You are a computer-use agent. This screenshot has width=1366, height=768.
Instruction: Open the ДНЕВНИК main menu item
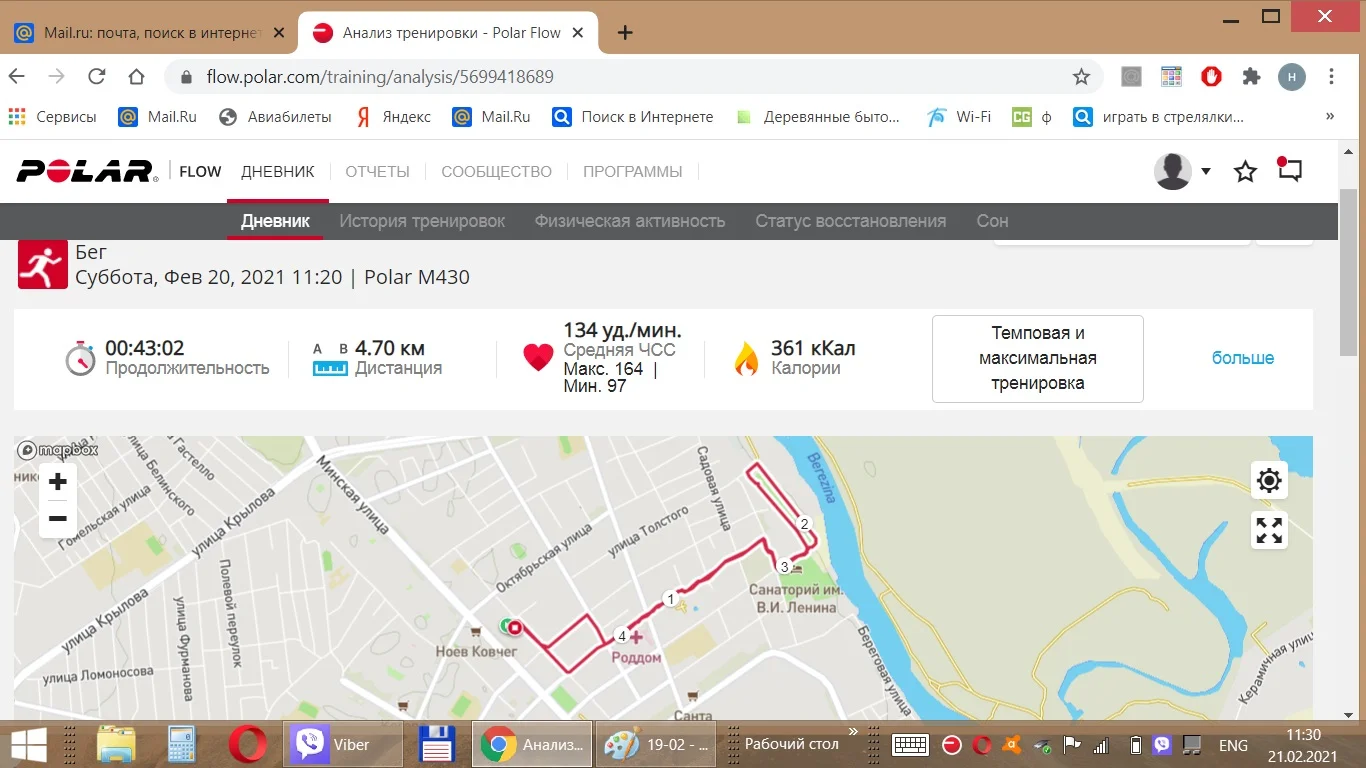[x=278, y=172]
